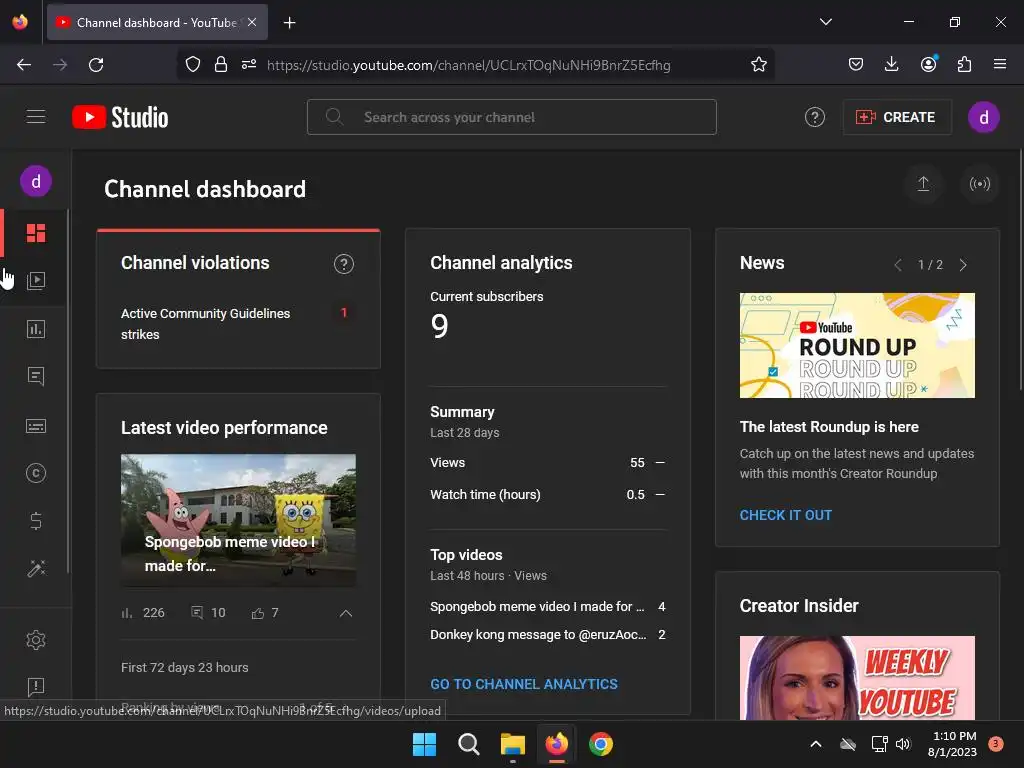Click the channel avatar in the sidebar
Viewport: 1024px width, 768px height.
(36, 181)
